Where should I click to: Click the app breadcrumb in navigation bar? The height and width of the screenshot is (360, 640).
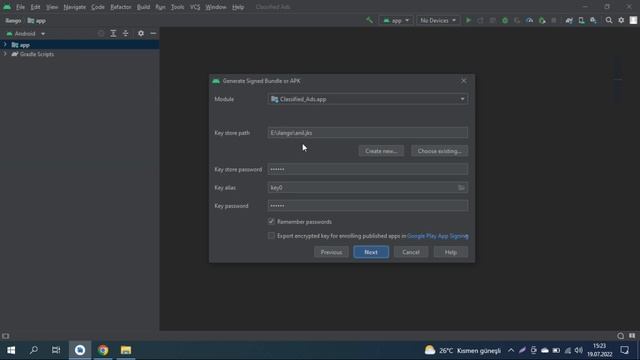click(x=37, y=20)
